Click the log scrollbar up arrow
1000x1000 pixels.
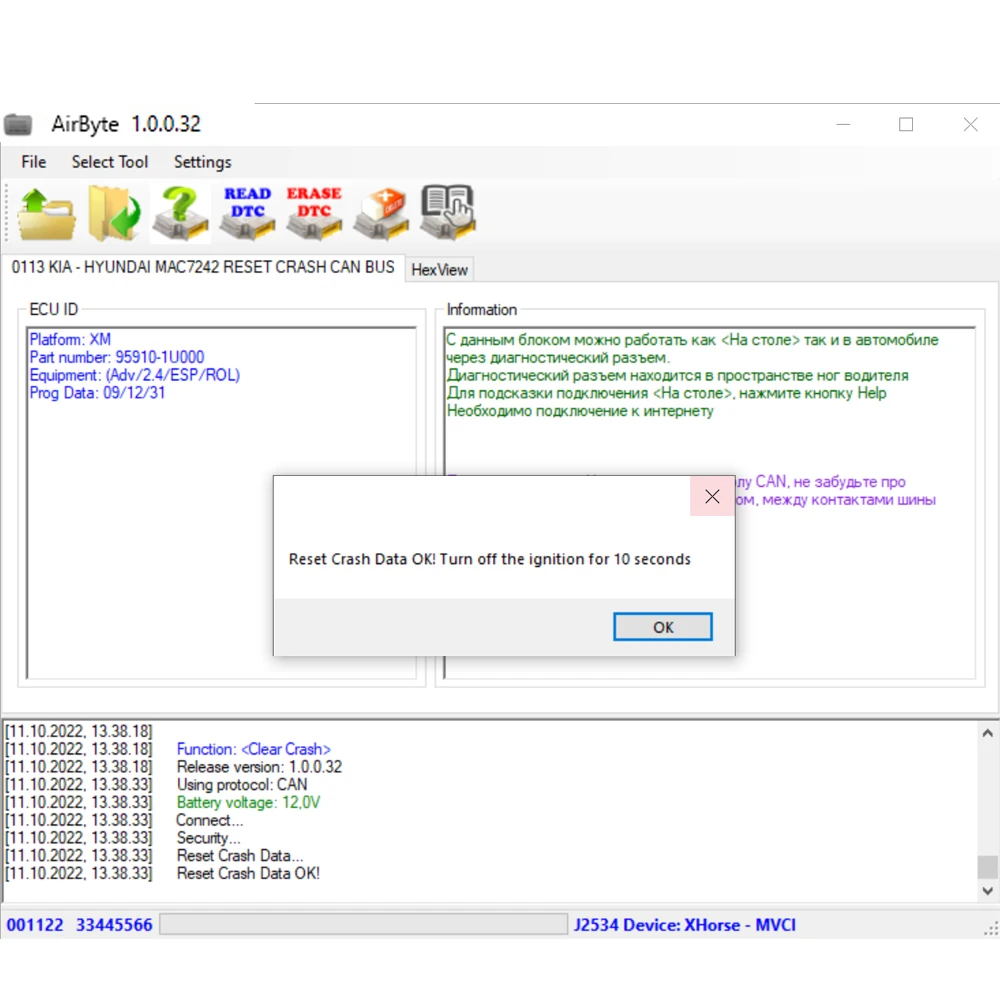(x=987, y=733)
